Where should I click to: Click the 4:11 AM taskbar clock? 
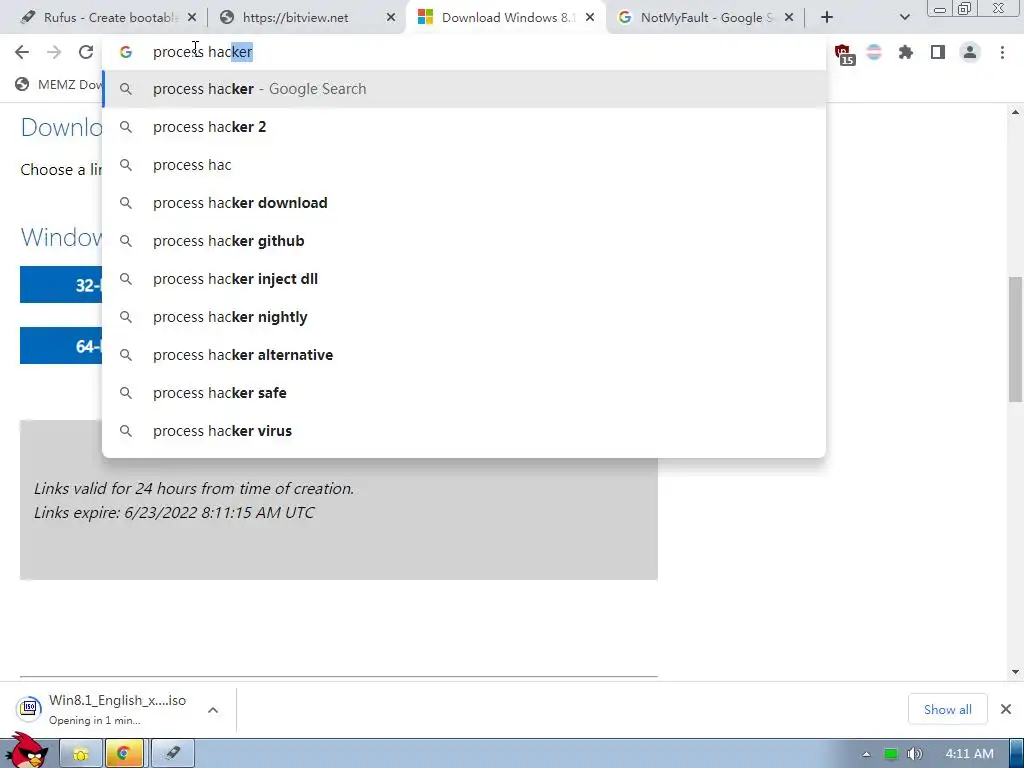point(969,754)
